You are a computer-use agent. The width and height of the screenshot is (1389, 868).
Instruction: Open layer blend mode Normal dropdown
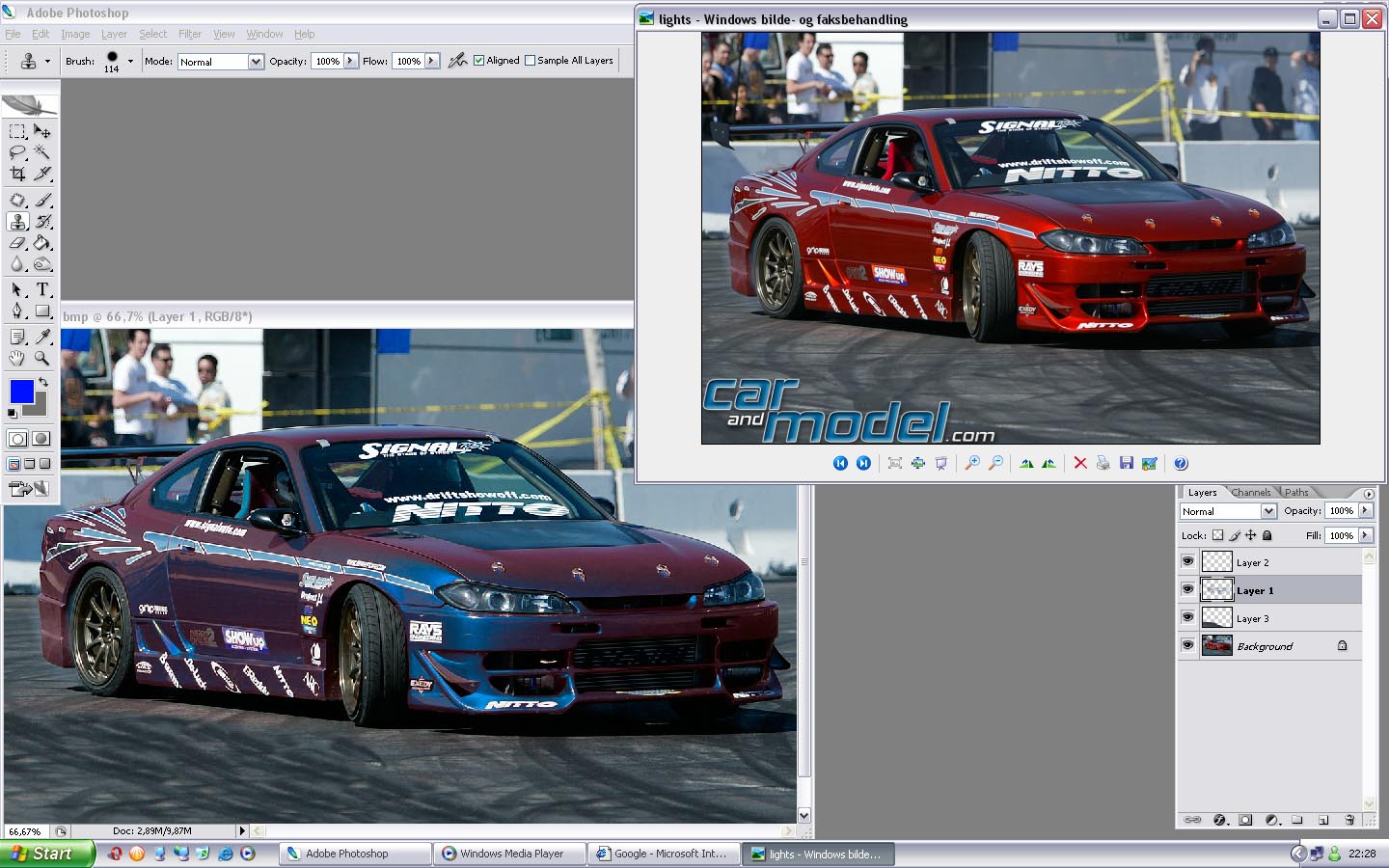tap(1268, 511)
